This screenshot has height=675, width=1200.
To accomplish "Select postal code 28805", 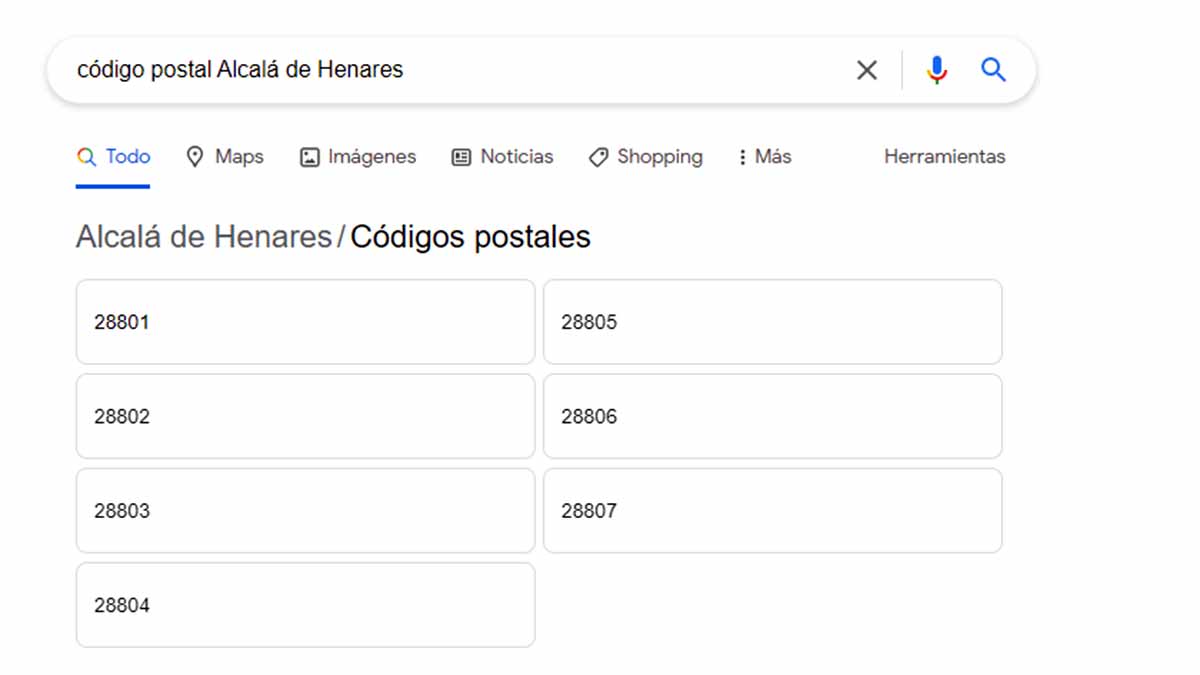I will pos(772,322).
